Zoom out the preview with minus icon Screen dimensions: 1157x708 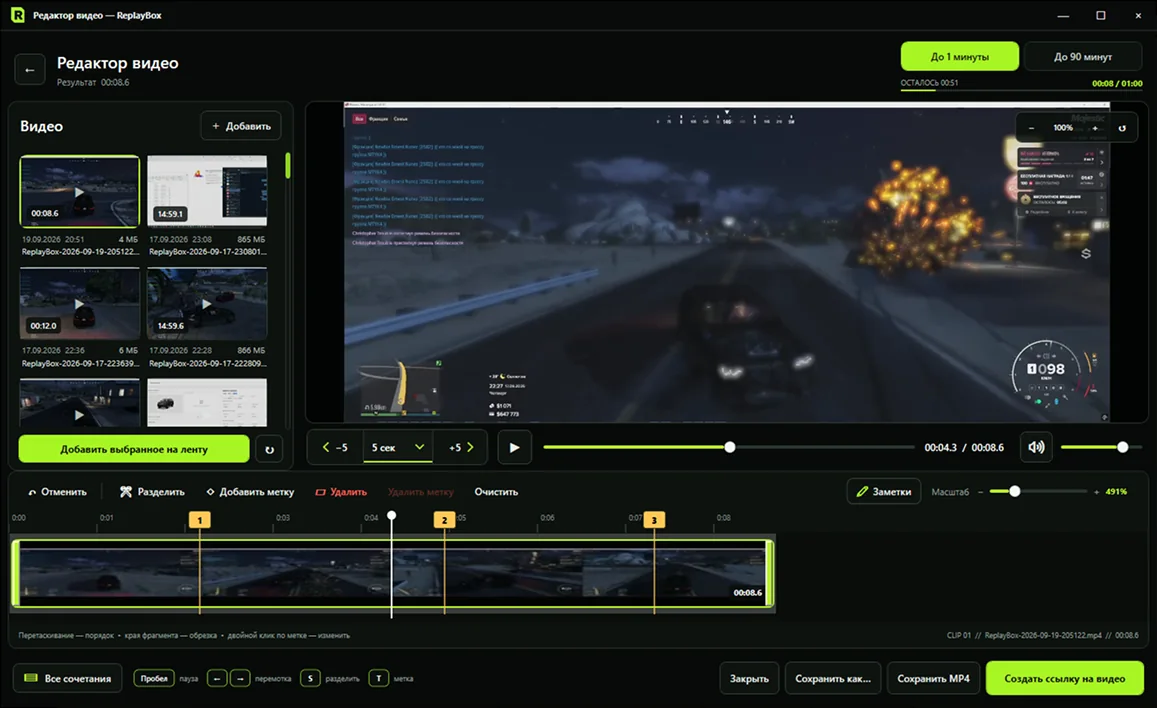click(1032, 128)
